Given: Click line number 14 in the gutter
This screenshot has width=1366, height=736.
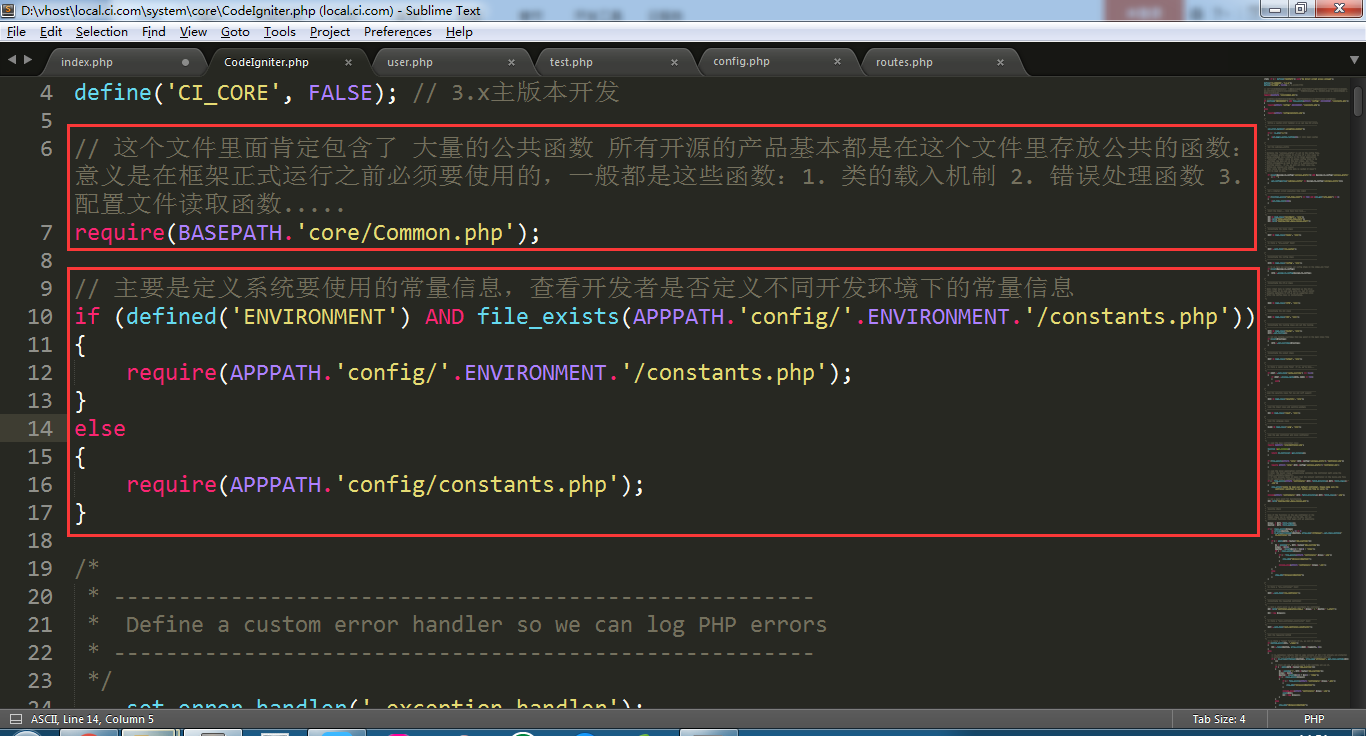Looking at the screenshot, I should [40, 429].
